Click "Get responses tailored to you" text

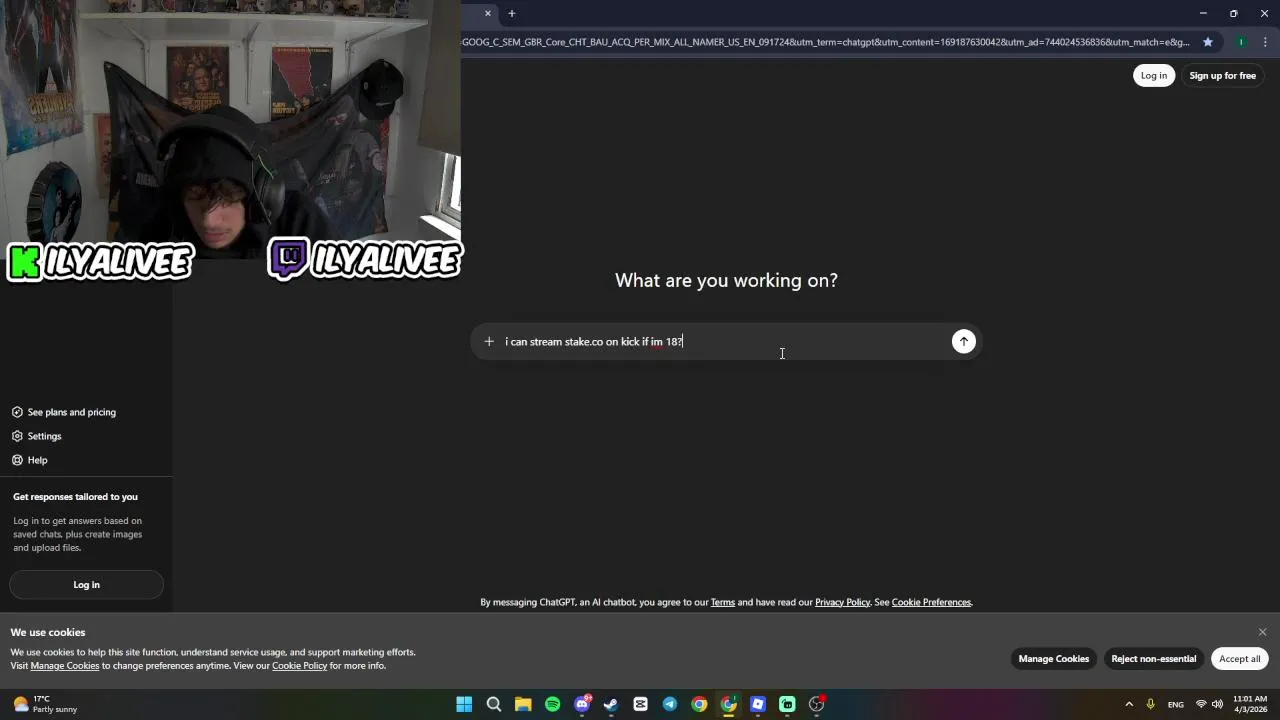click(75, 497)
